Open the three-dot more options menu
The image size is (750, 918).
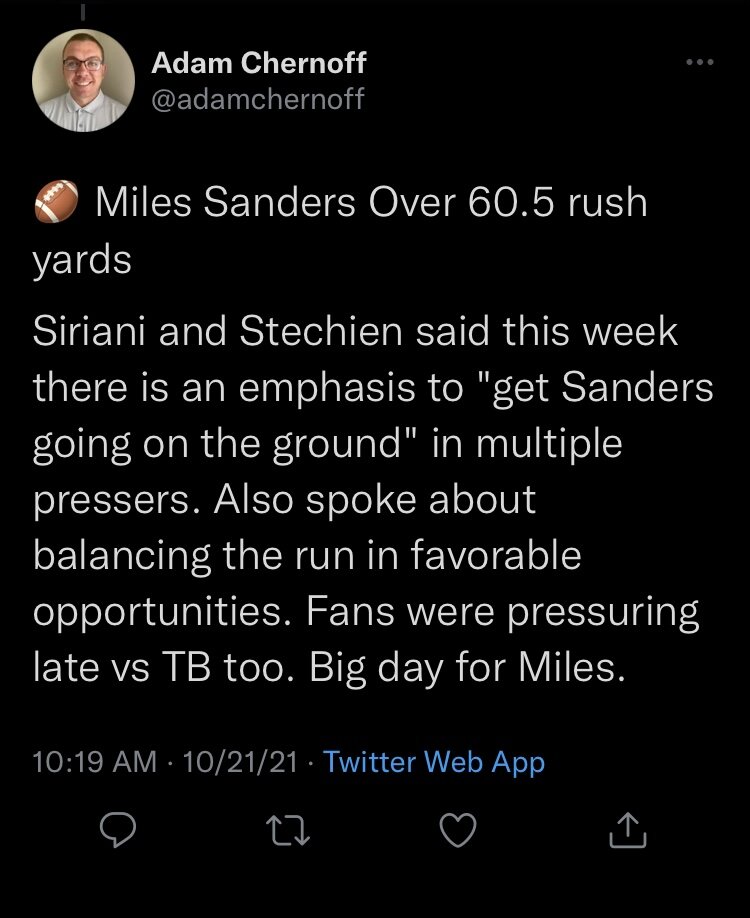(700, 63)
